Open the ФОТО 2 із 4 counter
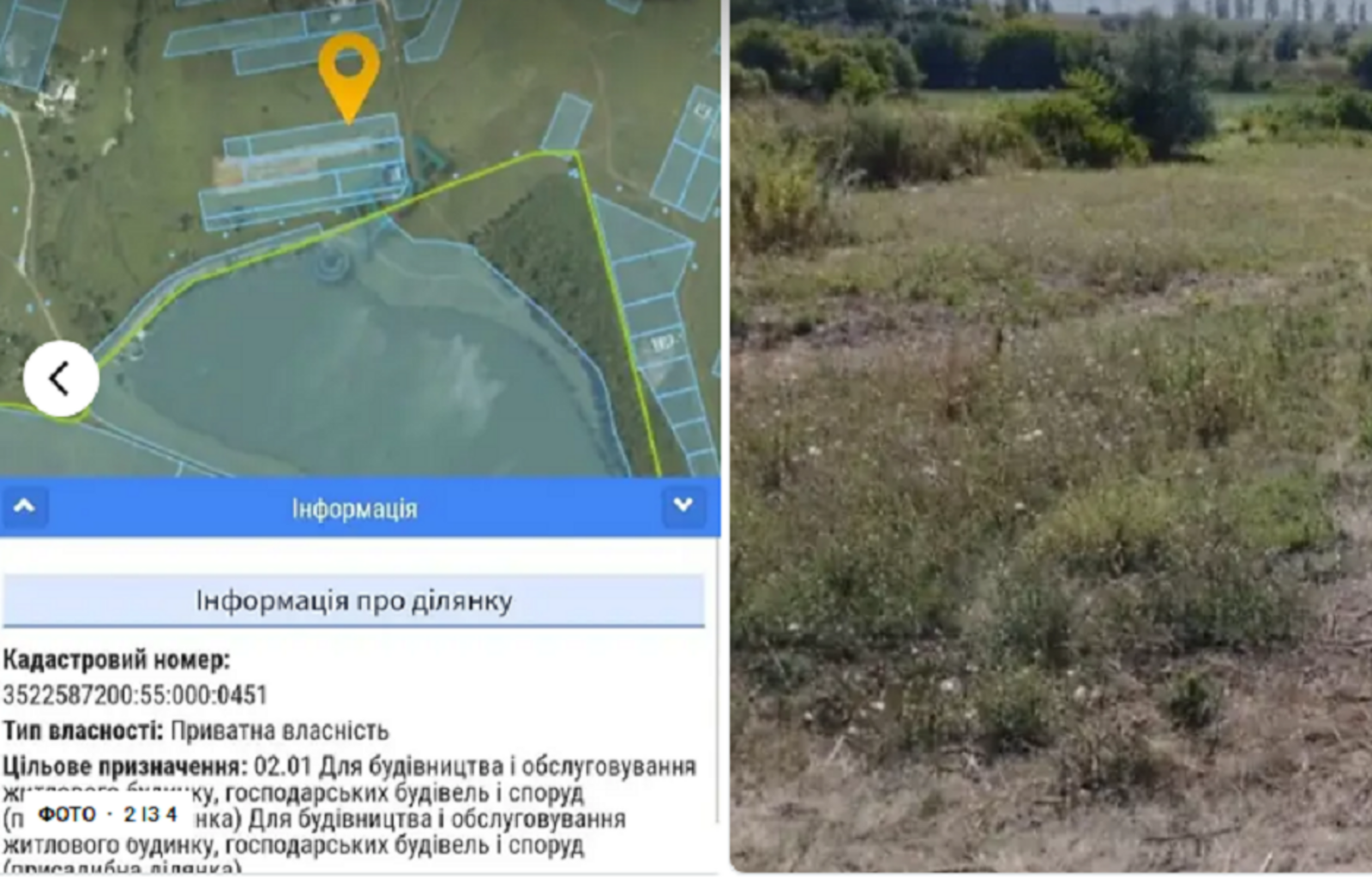The image size is (1372, 877). (x=107, y=814)
